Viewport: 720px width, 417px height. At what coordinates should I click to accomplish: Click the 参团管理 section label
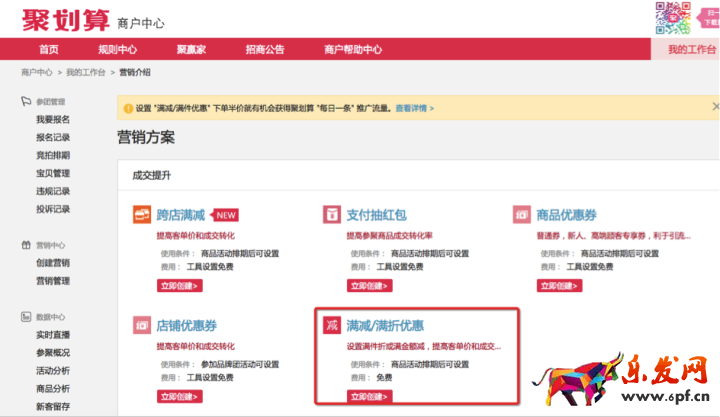click(51, 101)
